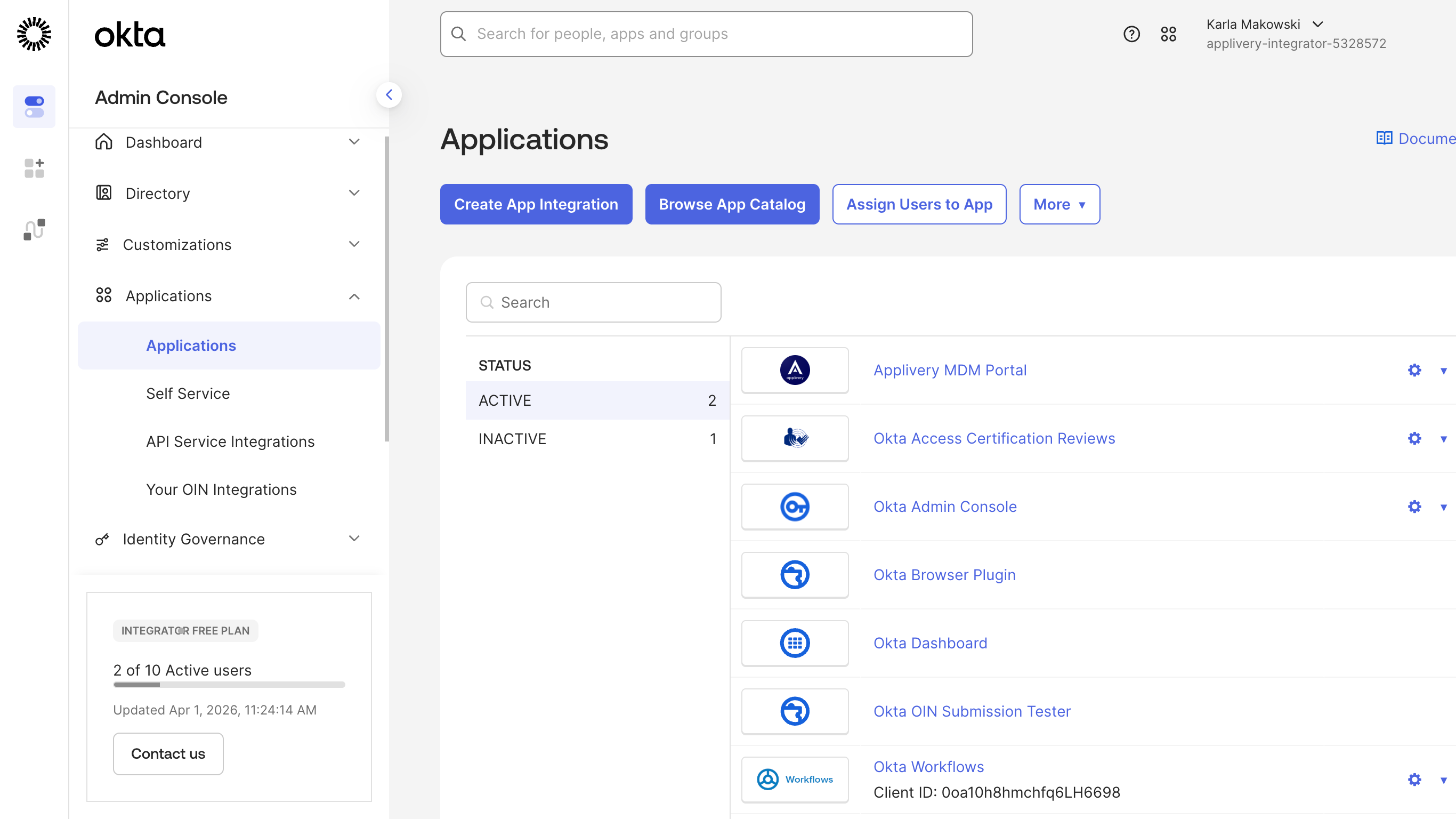The width and height of the screenshot is (1456, 819).
Task: Collapse the sidebar using the left chevron
Action: pos(390,94)
